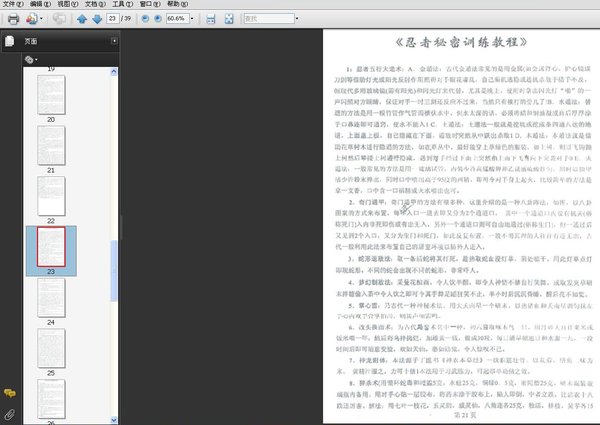This screenshot has width=600, height=425.
Task: Click the zoom in round button
Action: click(x=158, y=18)
